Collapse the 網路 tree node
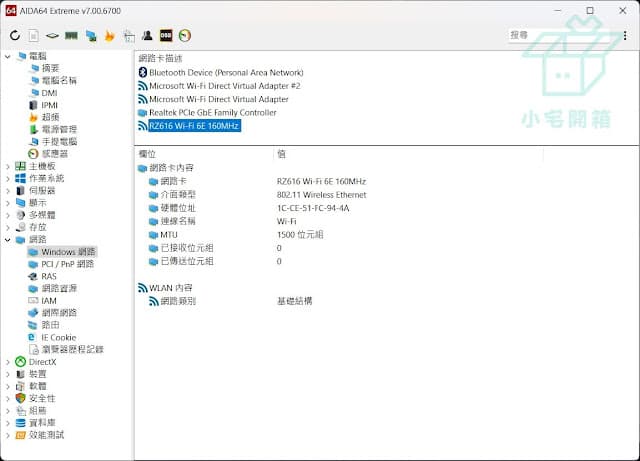 pos(8,240)
